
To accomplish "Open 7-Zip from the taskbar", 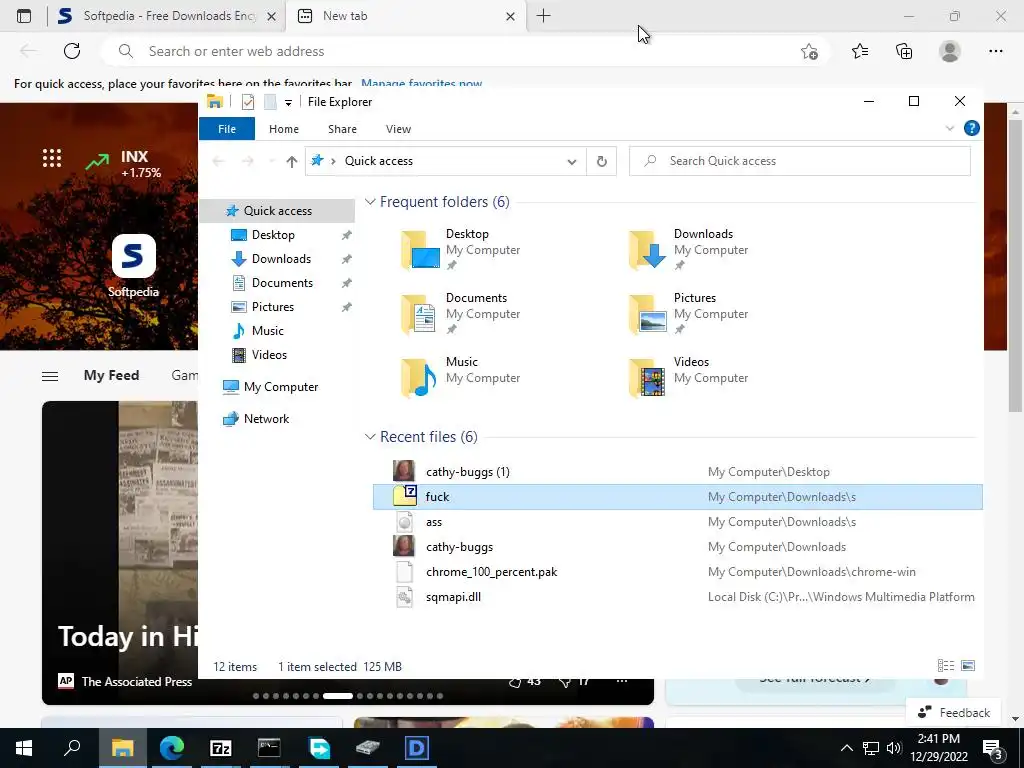I will tap(221, 748).
